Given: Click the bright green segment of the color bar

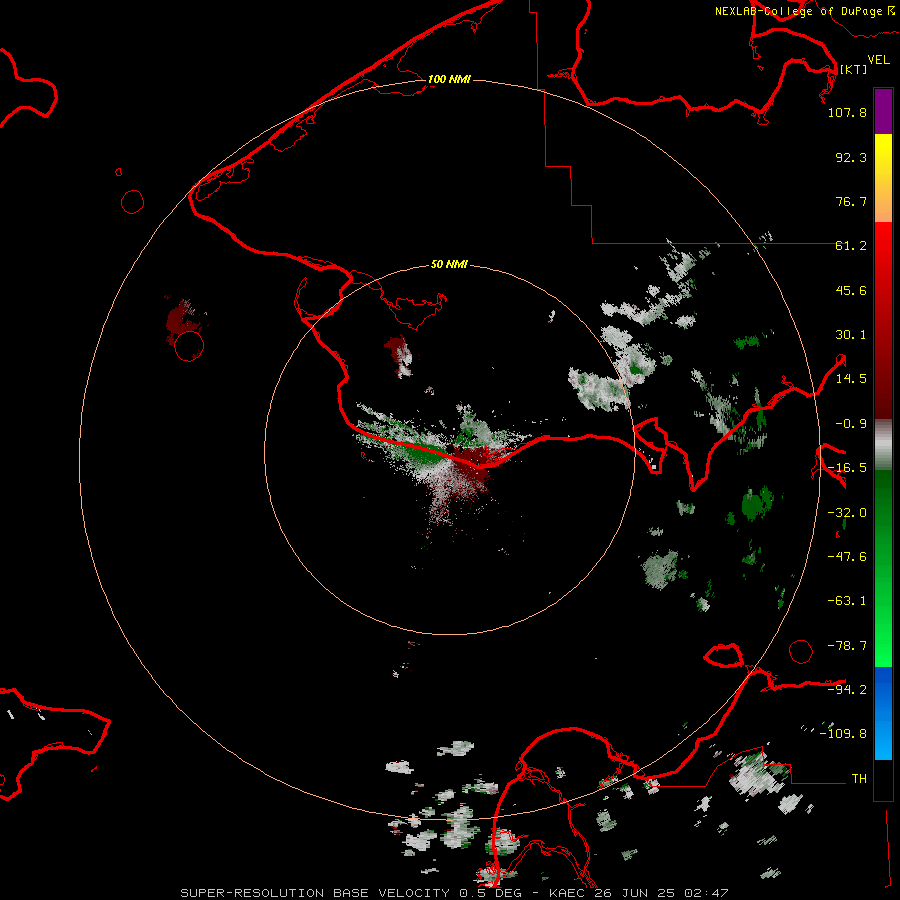Looking at the screenshot, I should point(883,568).
